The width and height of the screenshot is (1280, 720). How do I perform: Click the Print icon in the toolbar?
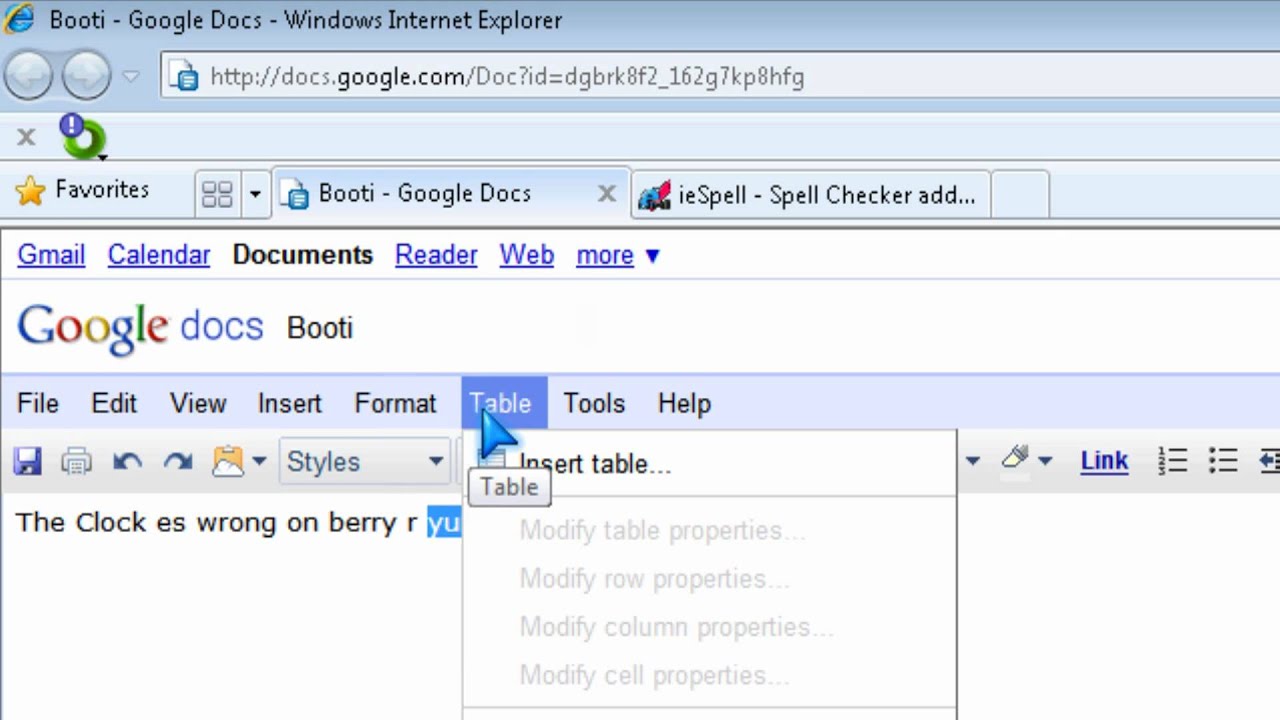pyautogui.click(x=76, y=461)
